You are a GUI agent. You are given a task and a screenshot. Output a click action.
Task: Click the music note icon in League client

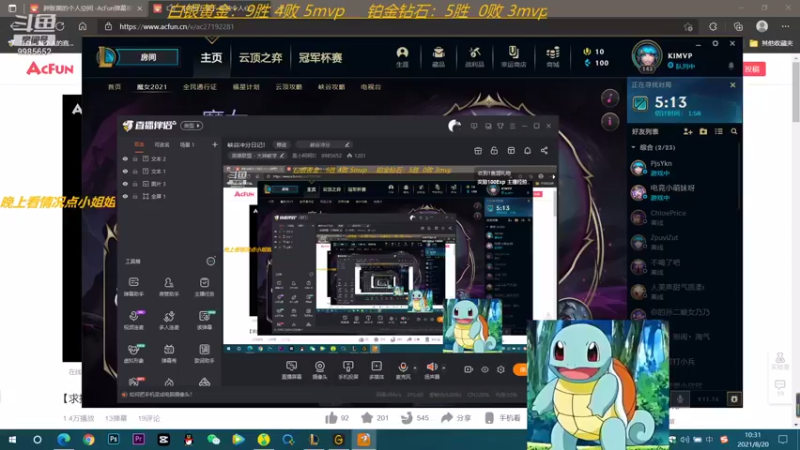coord(610,98)
